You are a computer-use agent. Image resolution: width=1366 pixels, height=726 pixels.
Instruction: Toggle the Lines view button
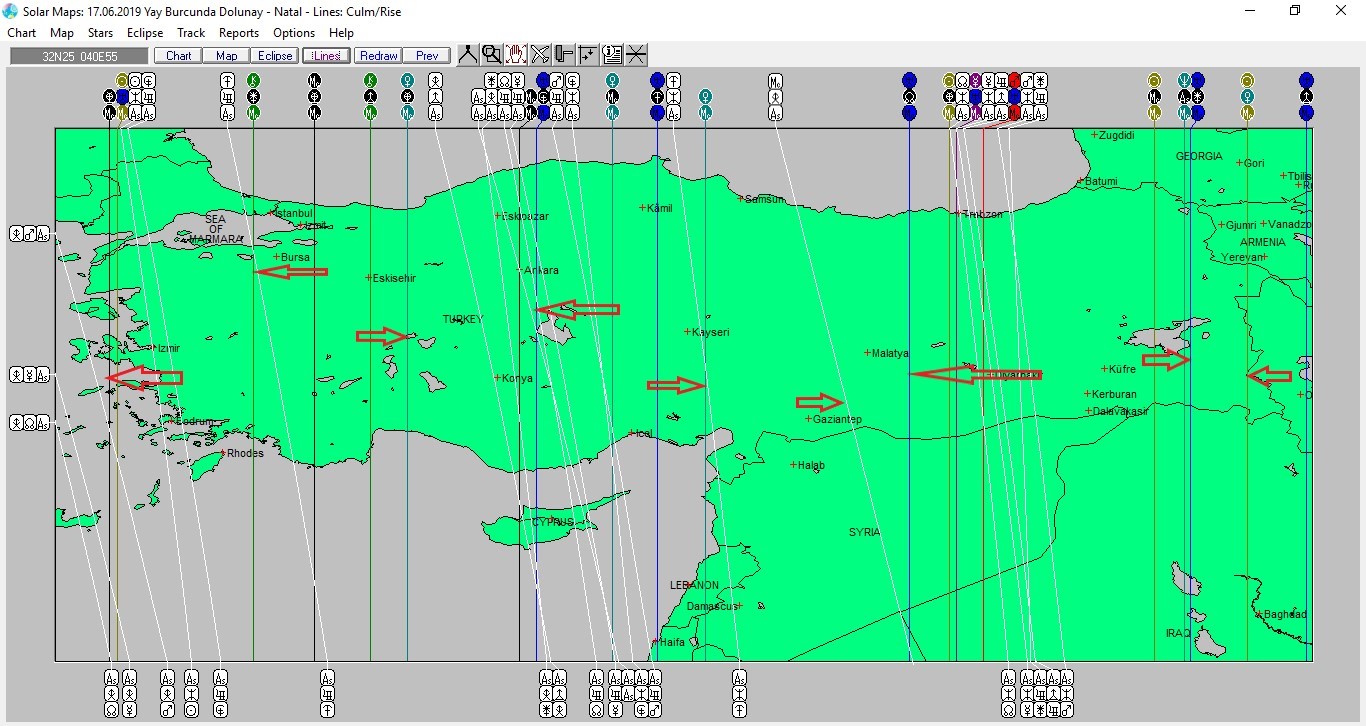326,56
